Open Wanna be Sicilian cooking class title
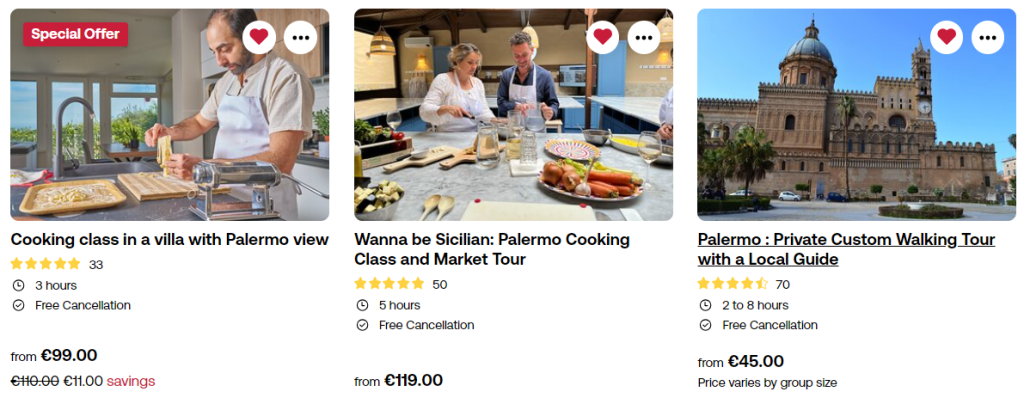The height and width of the screenshot is (404, 1024). tap(492, 250)
